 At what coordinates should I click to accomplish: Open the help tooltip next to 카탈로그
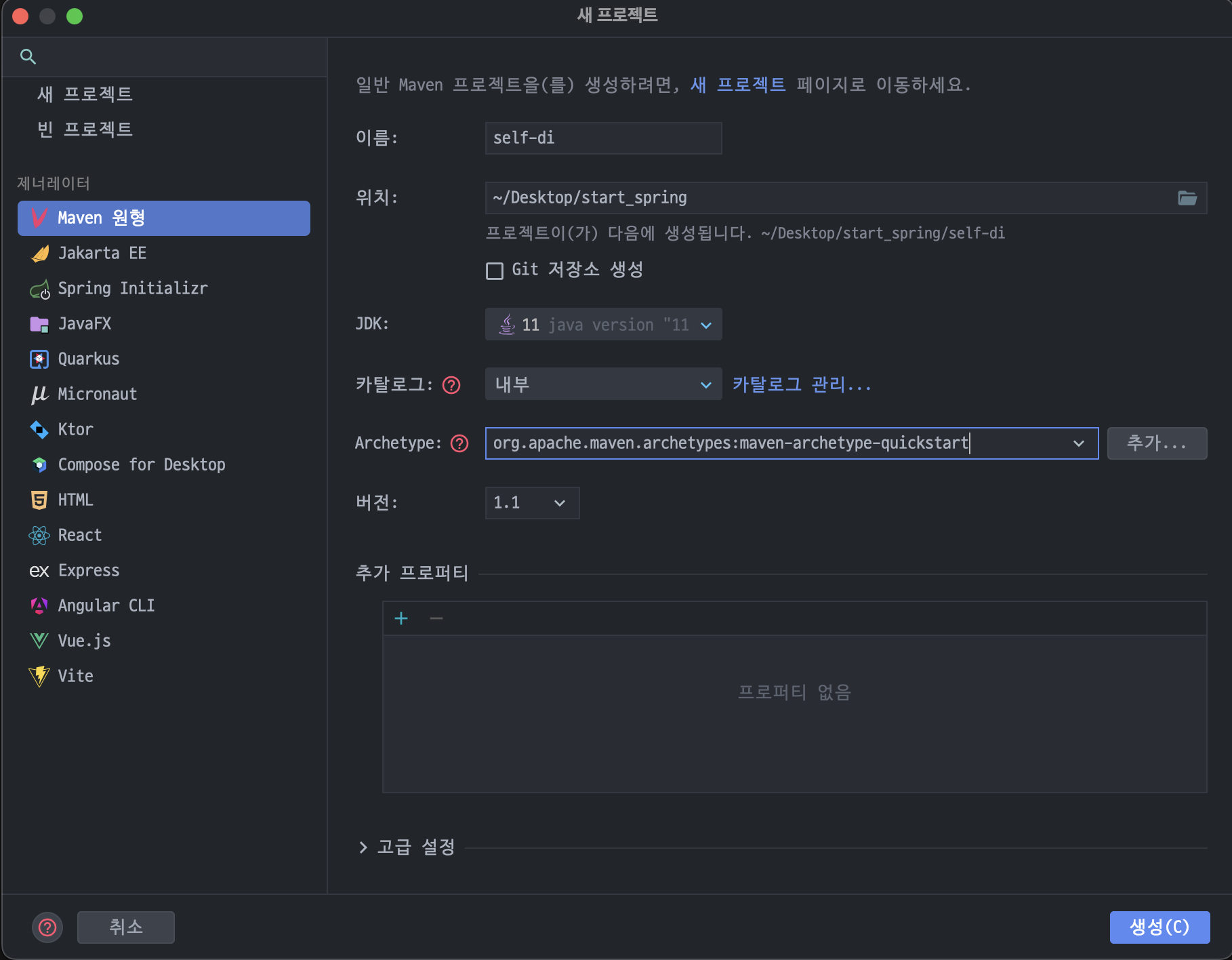tap(451, 385)
